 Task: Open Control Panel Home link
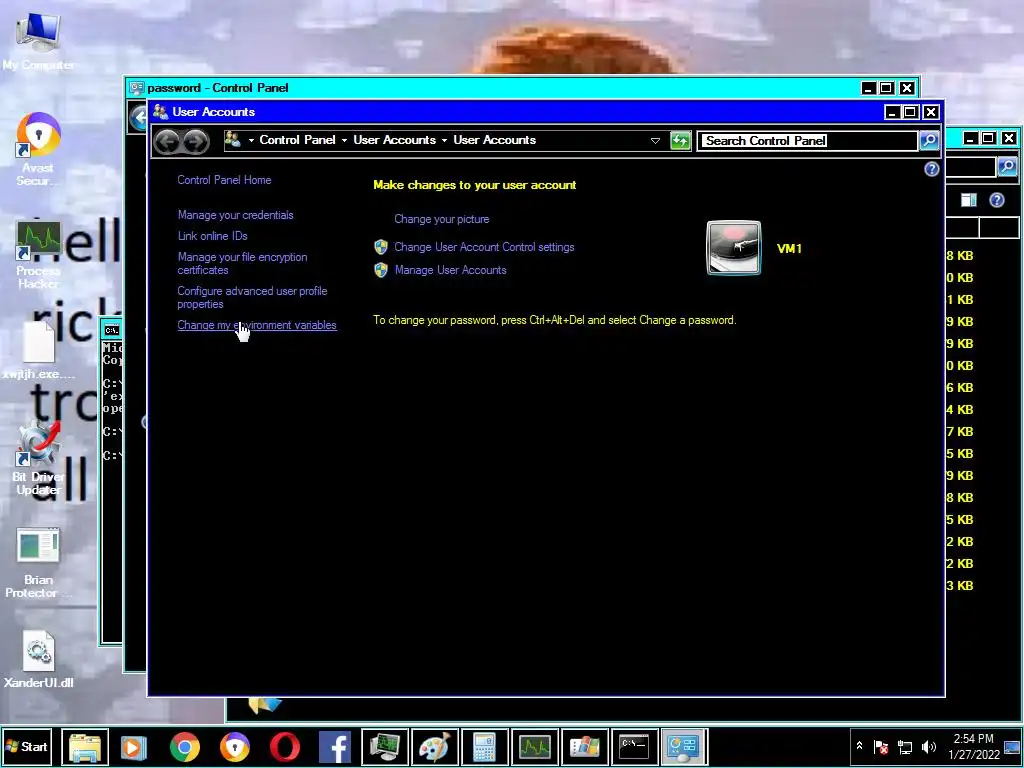(224, 180)
